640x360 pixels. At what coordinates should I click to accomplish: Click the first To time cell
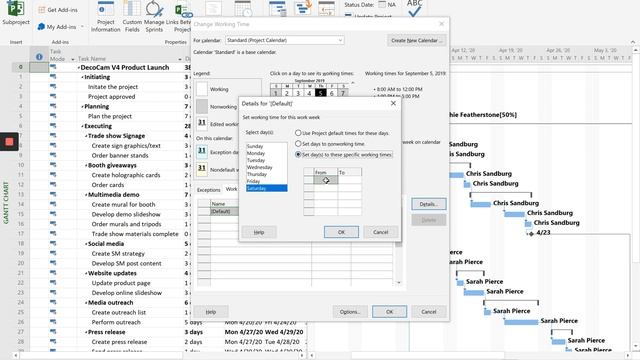349,180
